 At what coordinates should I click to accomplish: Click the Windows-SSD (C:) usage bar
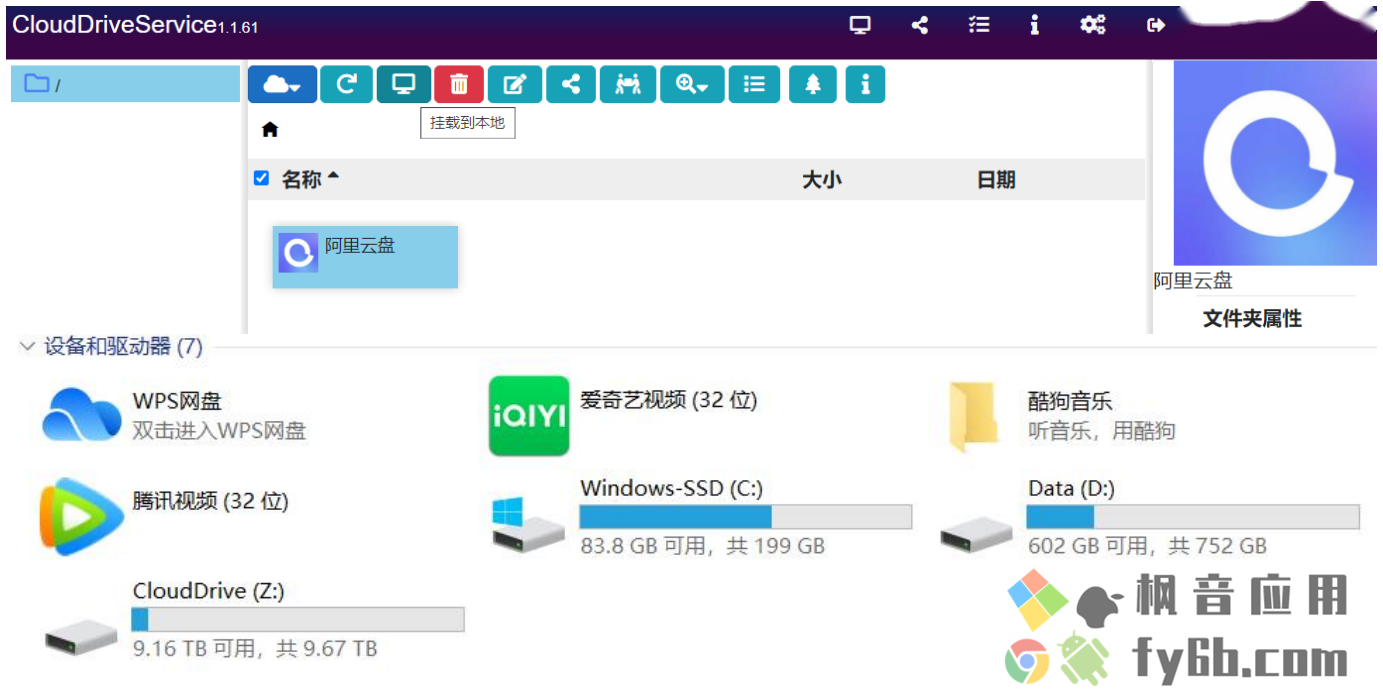[746, 517]
